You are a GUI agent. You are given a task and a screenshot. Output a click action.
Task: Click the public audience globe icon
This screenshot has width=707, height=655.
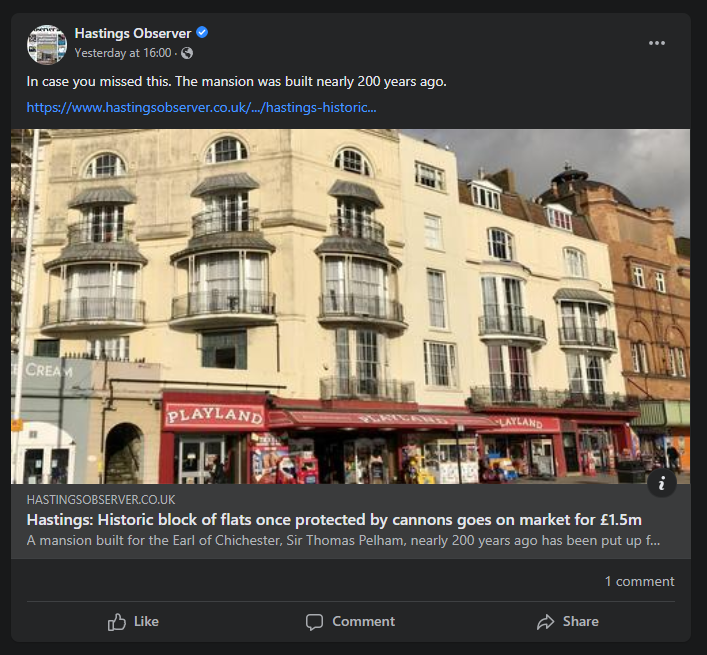click(187, 53)
